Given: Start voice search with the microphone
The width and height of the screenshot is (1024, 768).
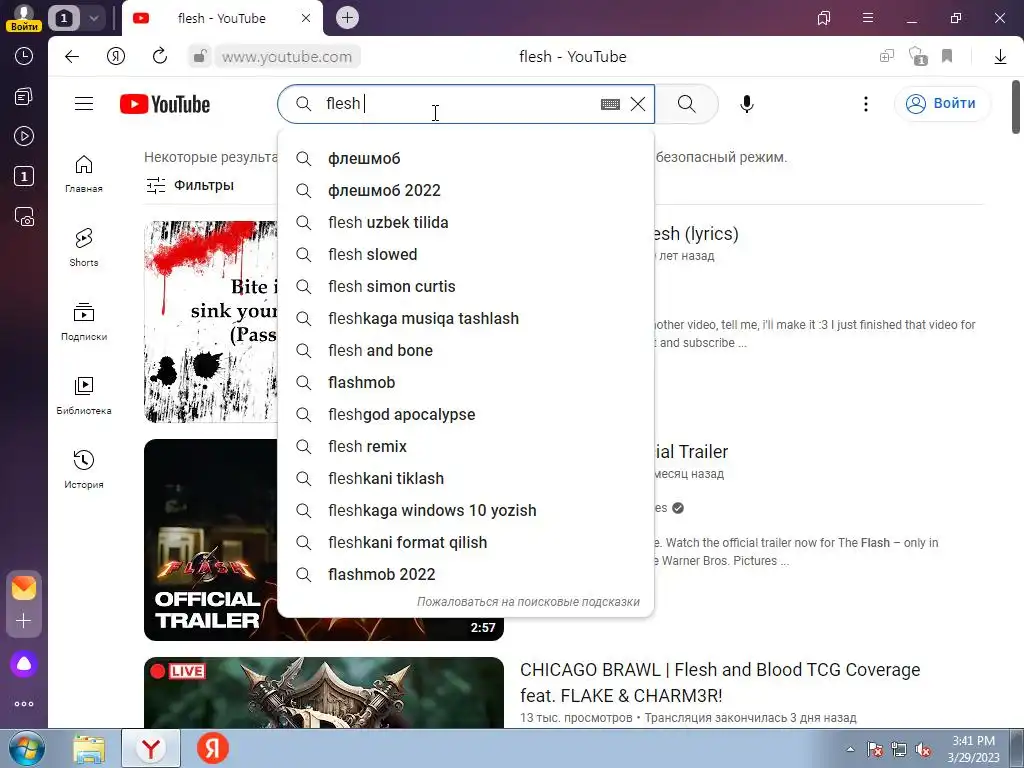Looking at the screenshot, I should coord(746,104).
